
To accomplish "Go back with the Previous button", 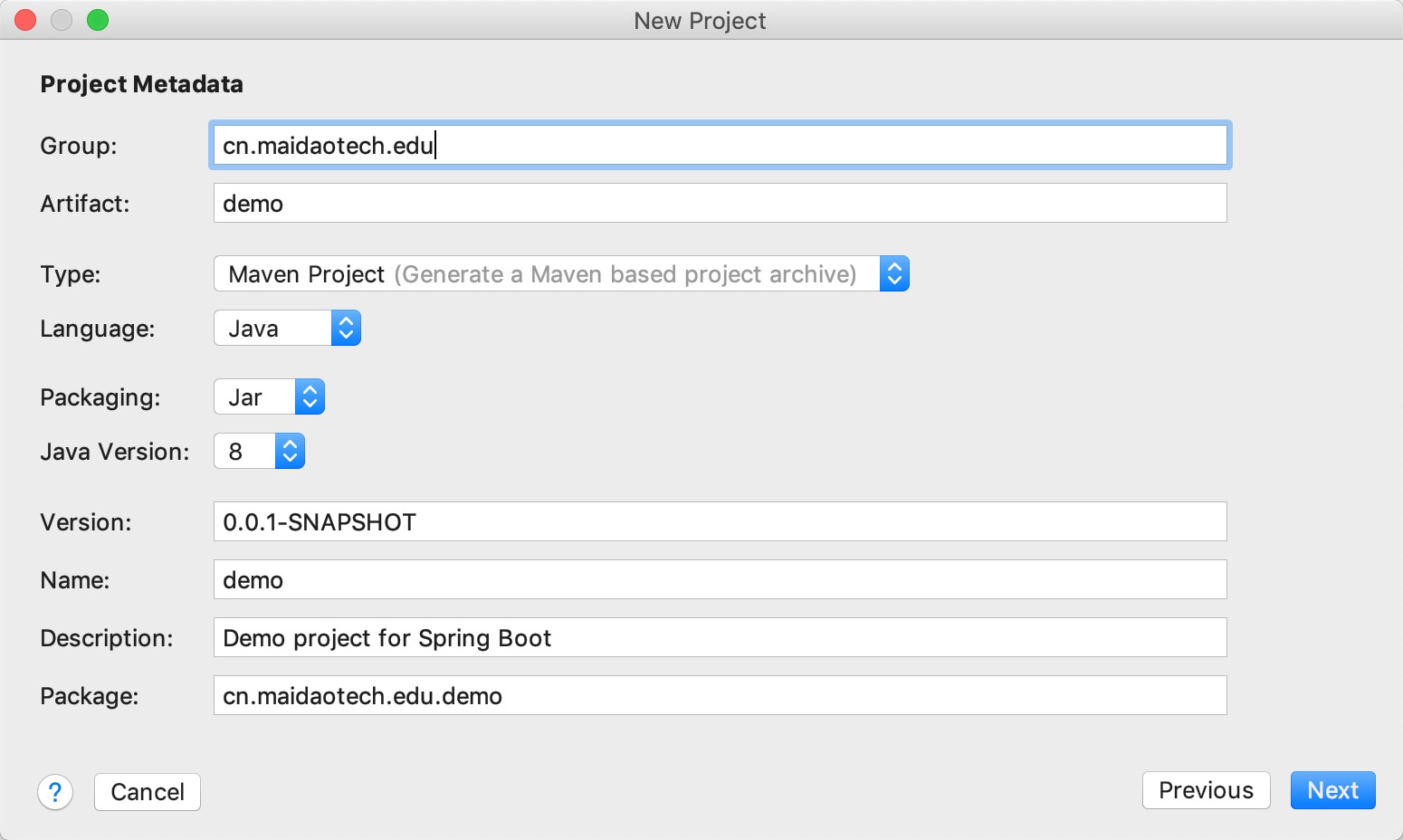I will 1206,790.
